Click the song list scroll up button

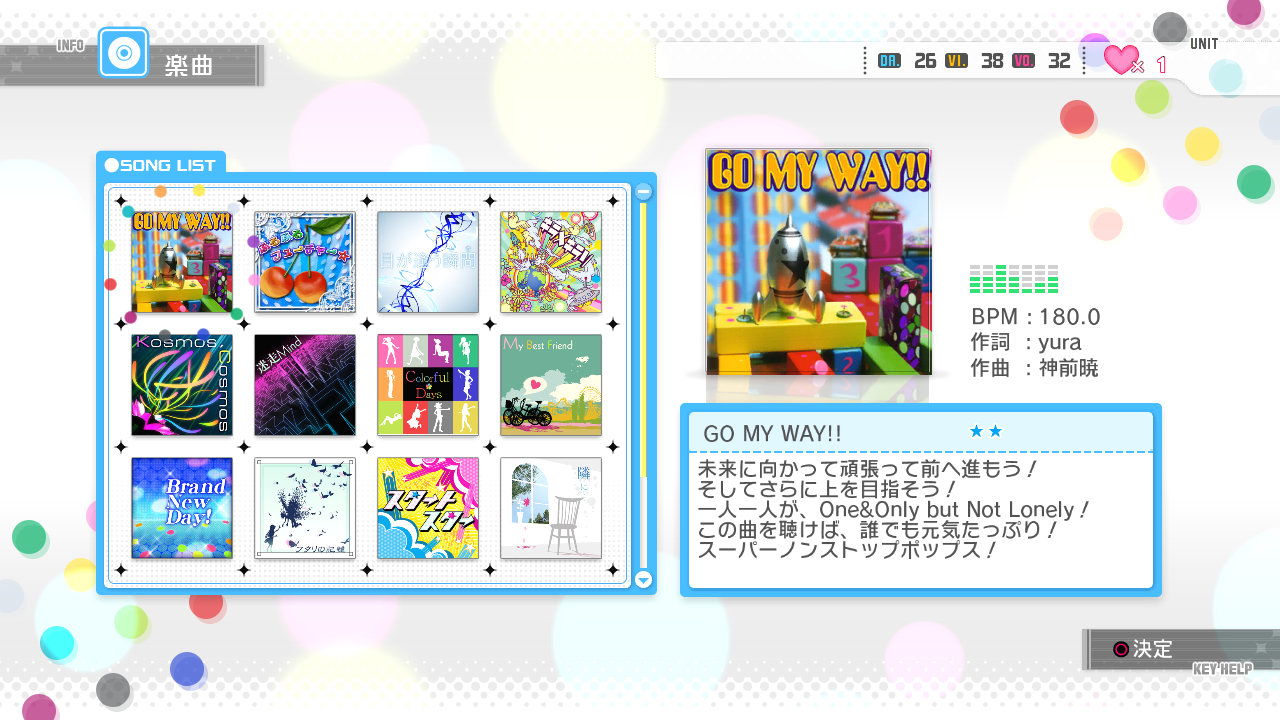tap(644, 191)
